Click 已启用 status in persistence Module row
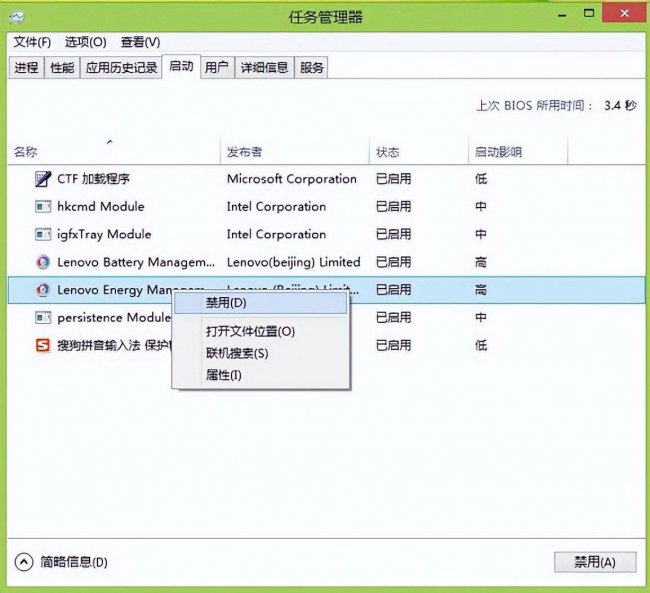Screen dimensions: 650x593 click(393, 318)
